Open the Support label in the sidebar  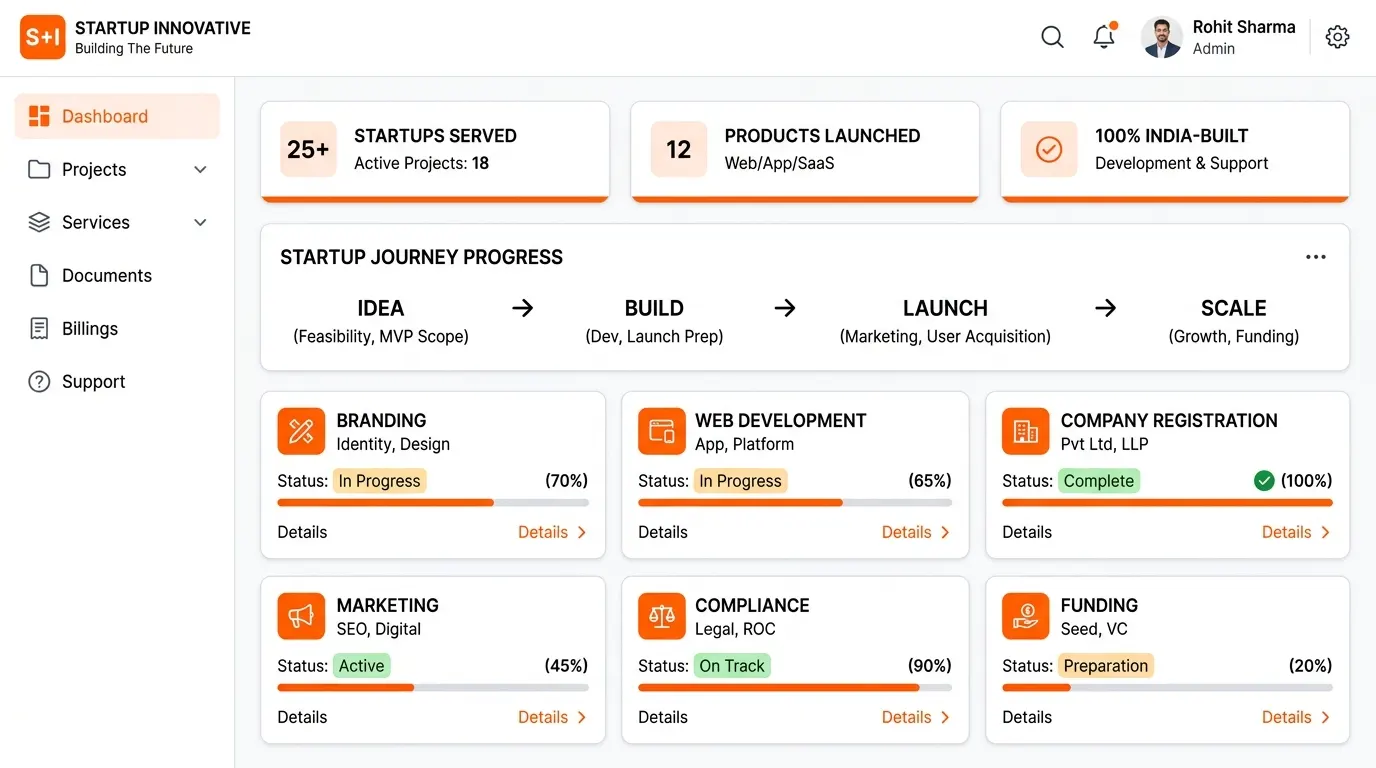(x=94, y=382)
